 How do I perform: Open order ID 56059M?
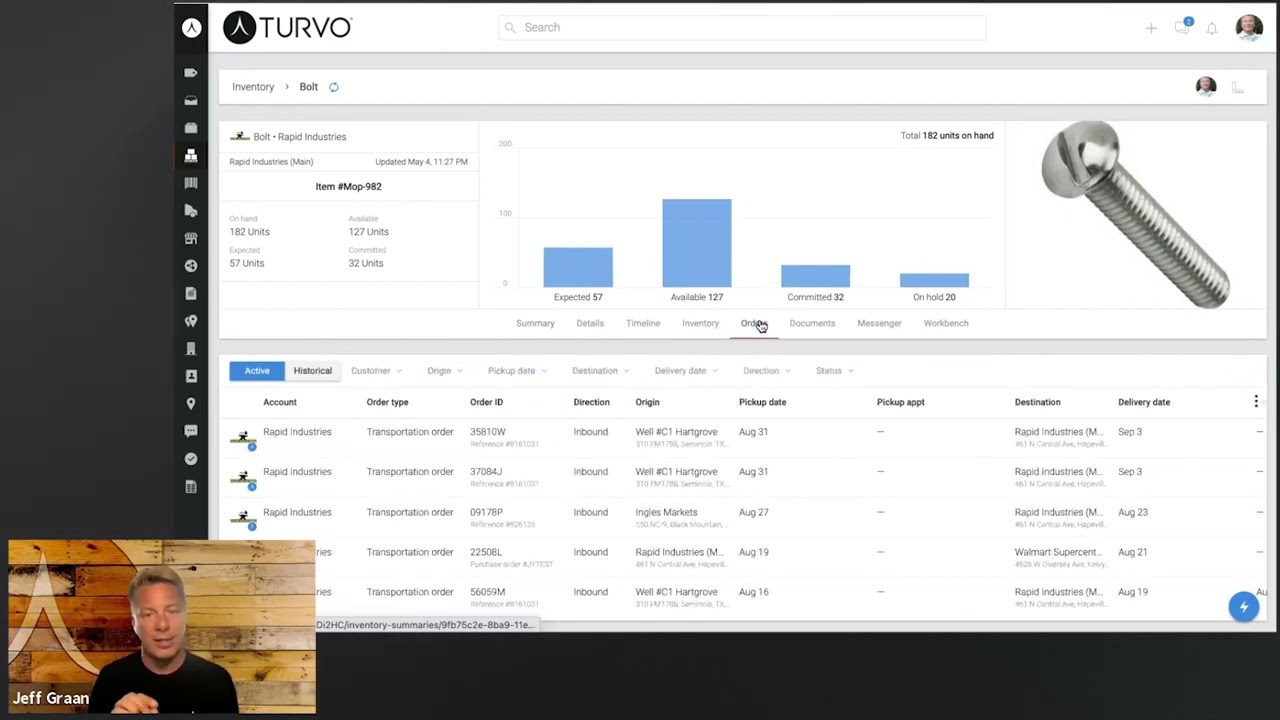[x=488, y=592]
